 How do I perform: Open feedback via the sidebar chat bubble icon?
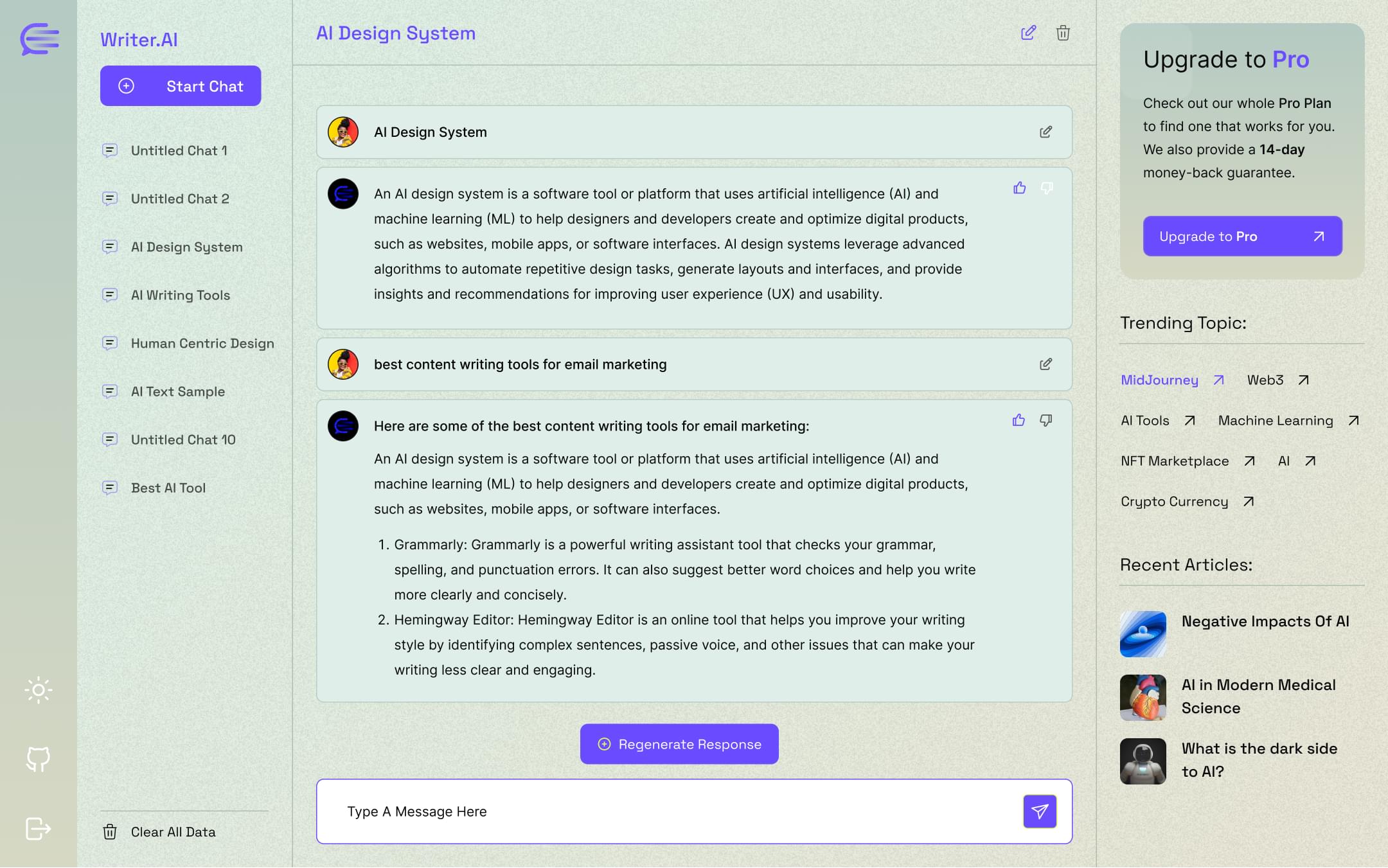click(x=38, y=759)
